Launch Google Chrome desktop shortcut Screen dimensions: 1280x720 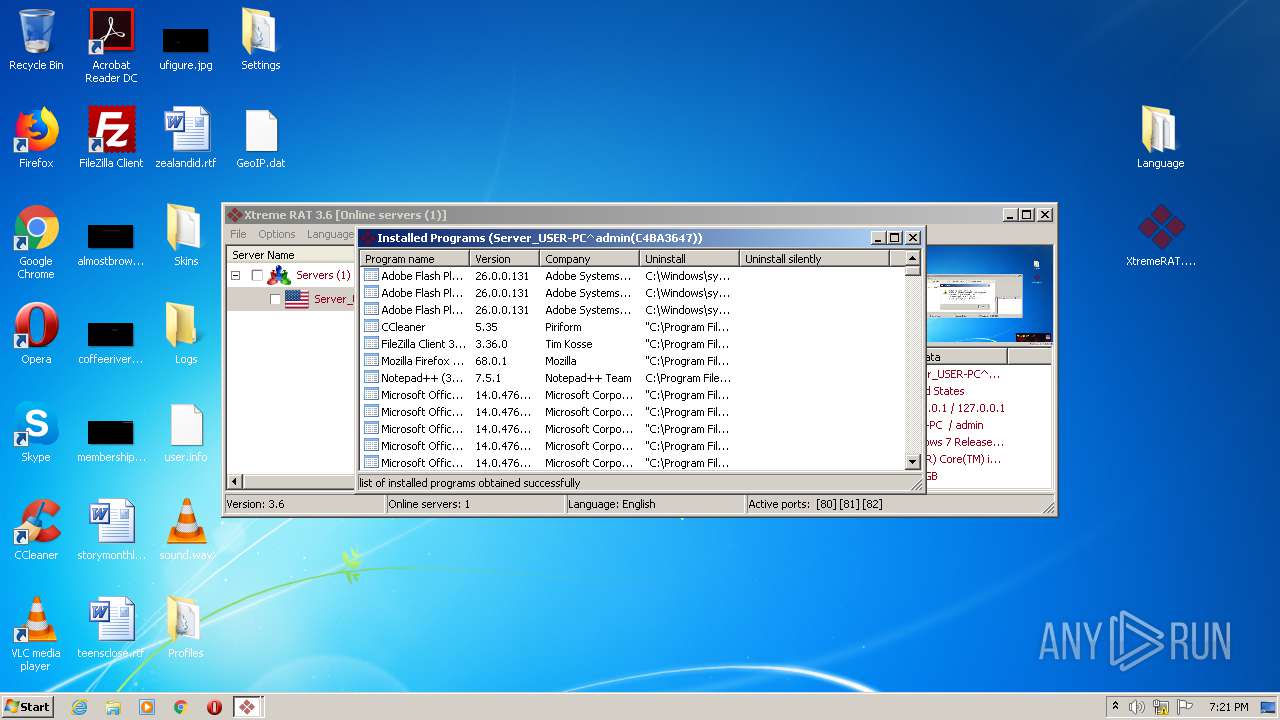click(x=36, y=242)
